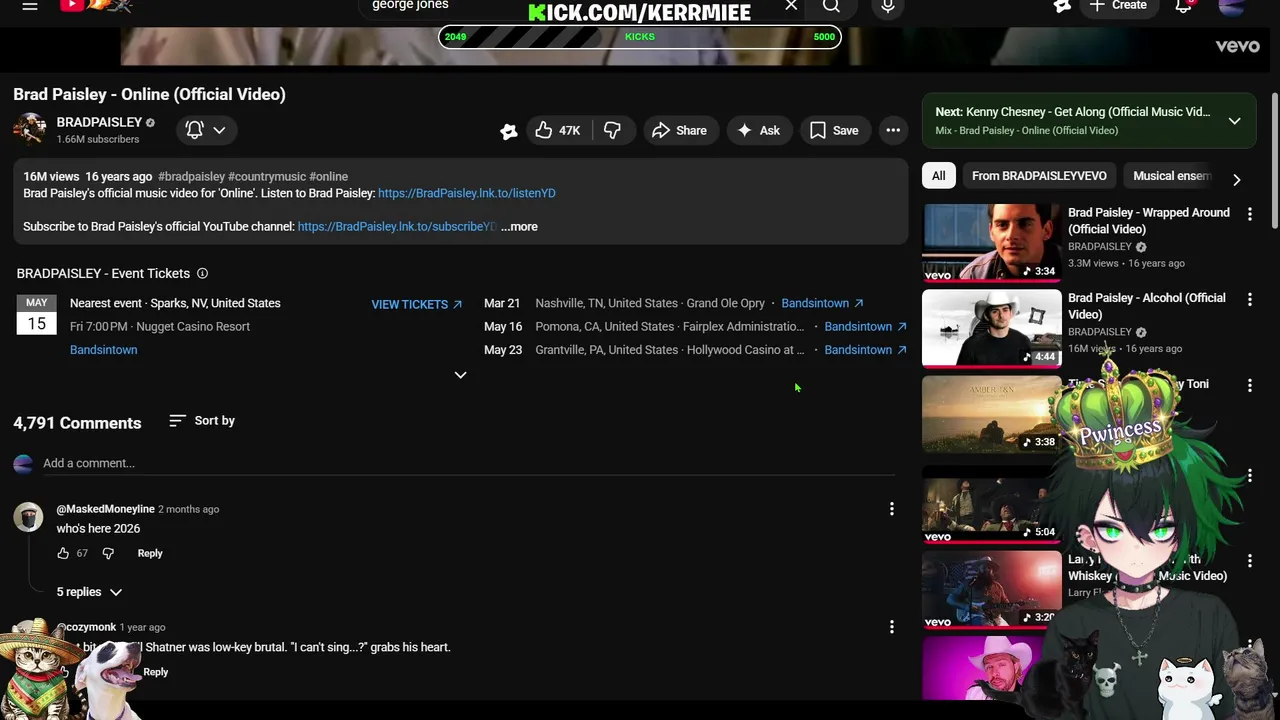Open Bandsintown link under nearest event
Screen dimensions: 1280x720
tap(104, 350)
